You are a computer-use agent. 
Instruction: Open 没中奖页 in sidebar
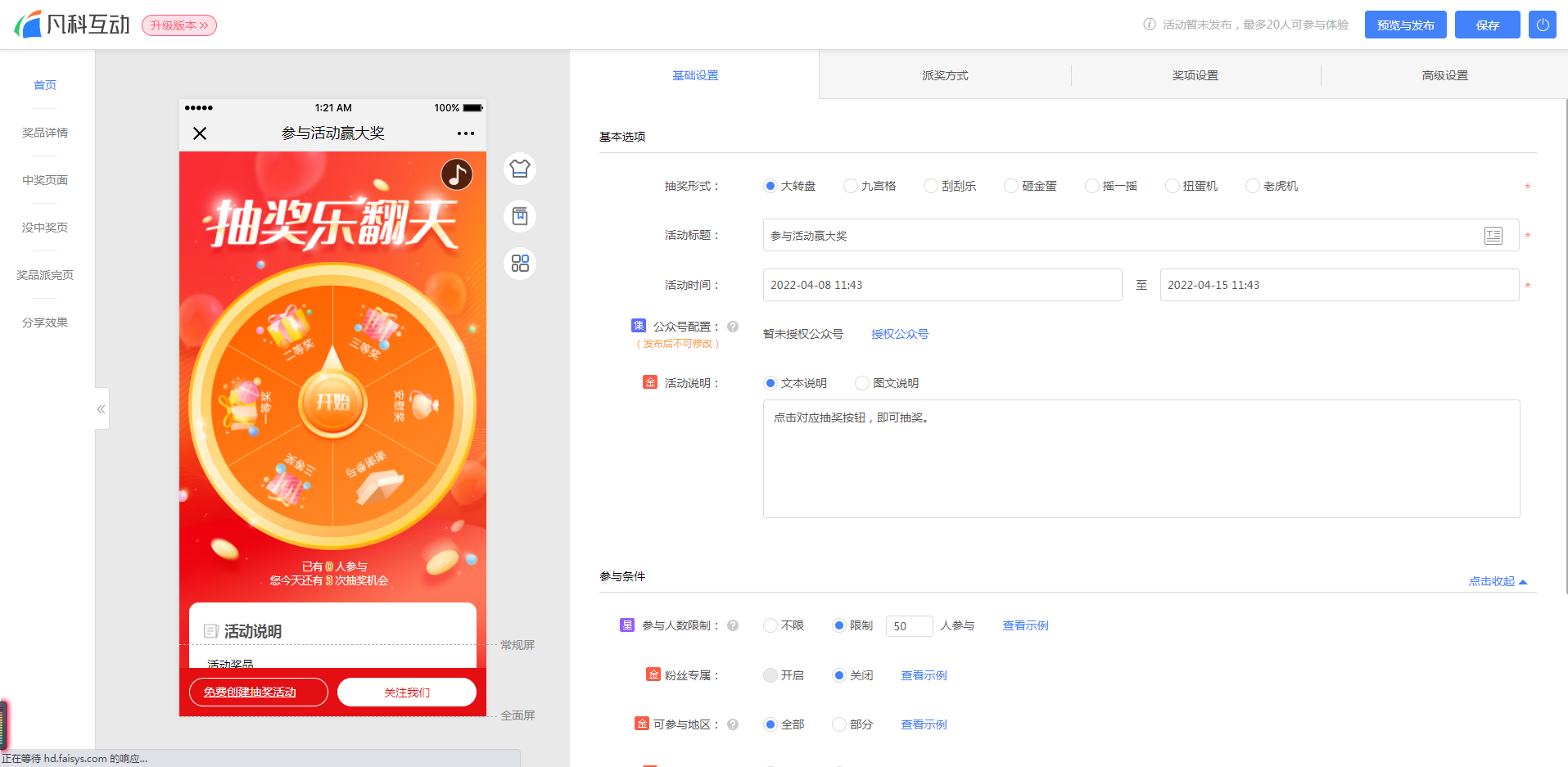[x=45, y=228]
